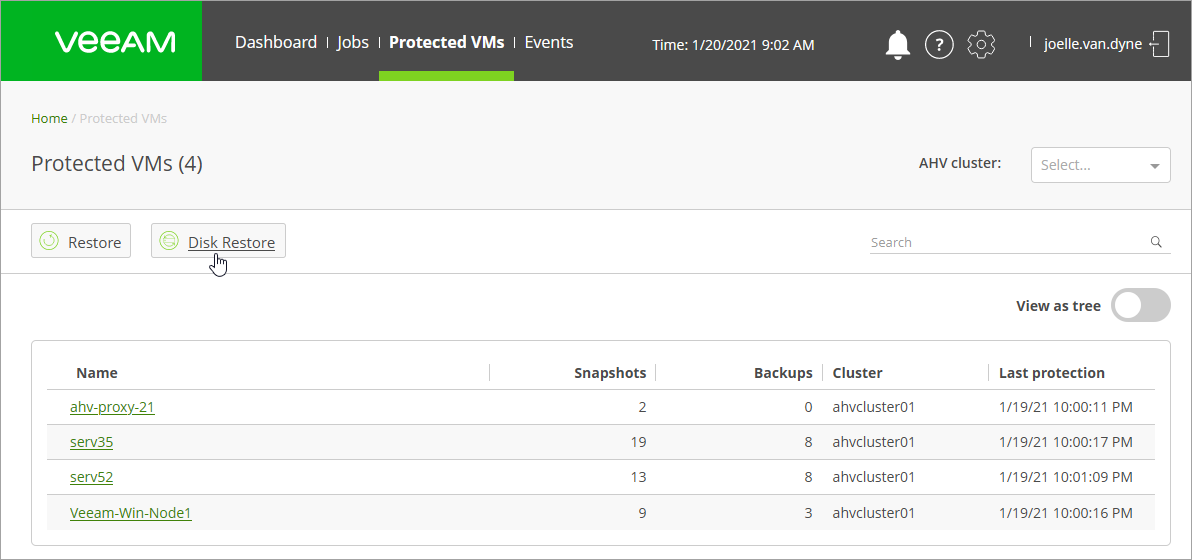Open the Veeam-Win-Node1 VM link
Screen dimensions: 1192x560
(x=131, y=513)
